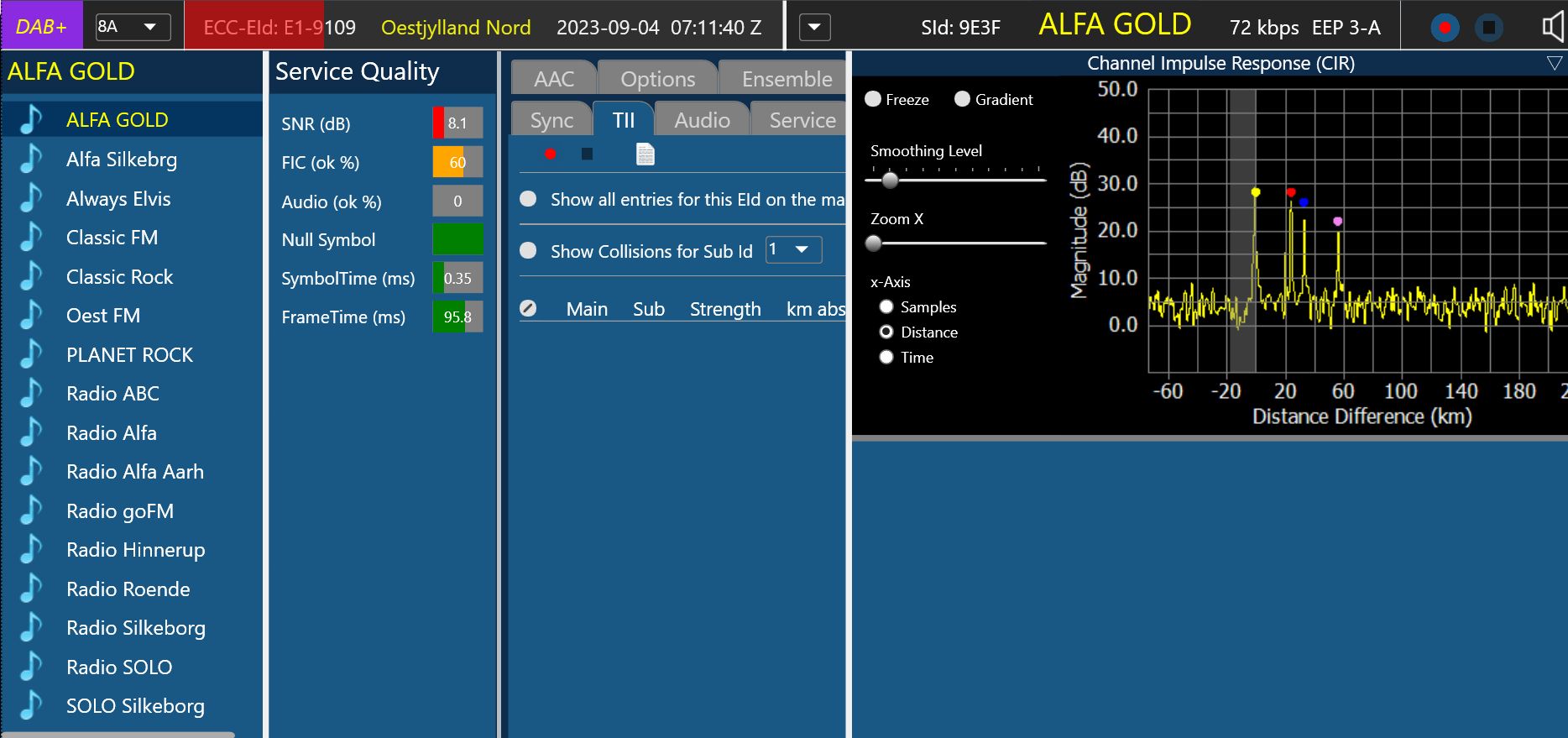Click the Main column header
1568x738 pixels.
click(x=587, y=309)
